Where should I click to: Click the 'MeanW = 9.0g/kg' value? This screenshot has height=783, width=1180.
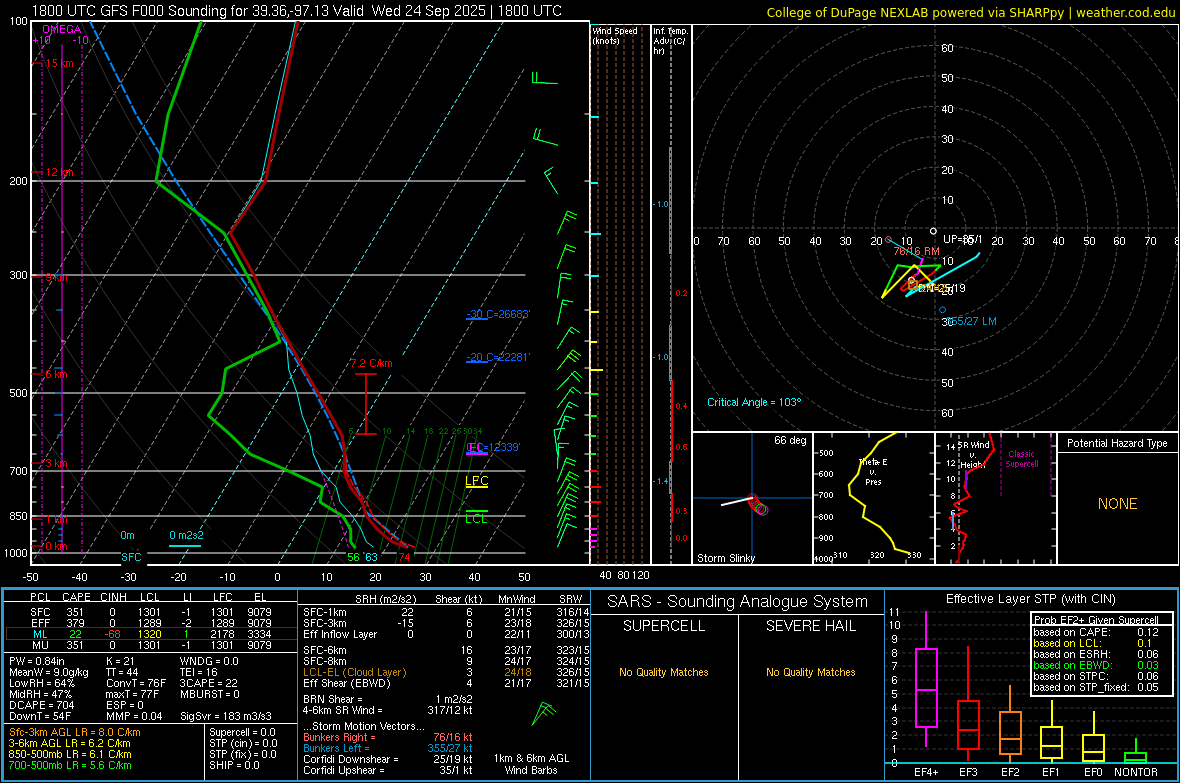[x=49, y=672]
